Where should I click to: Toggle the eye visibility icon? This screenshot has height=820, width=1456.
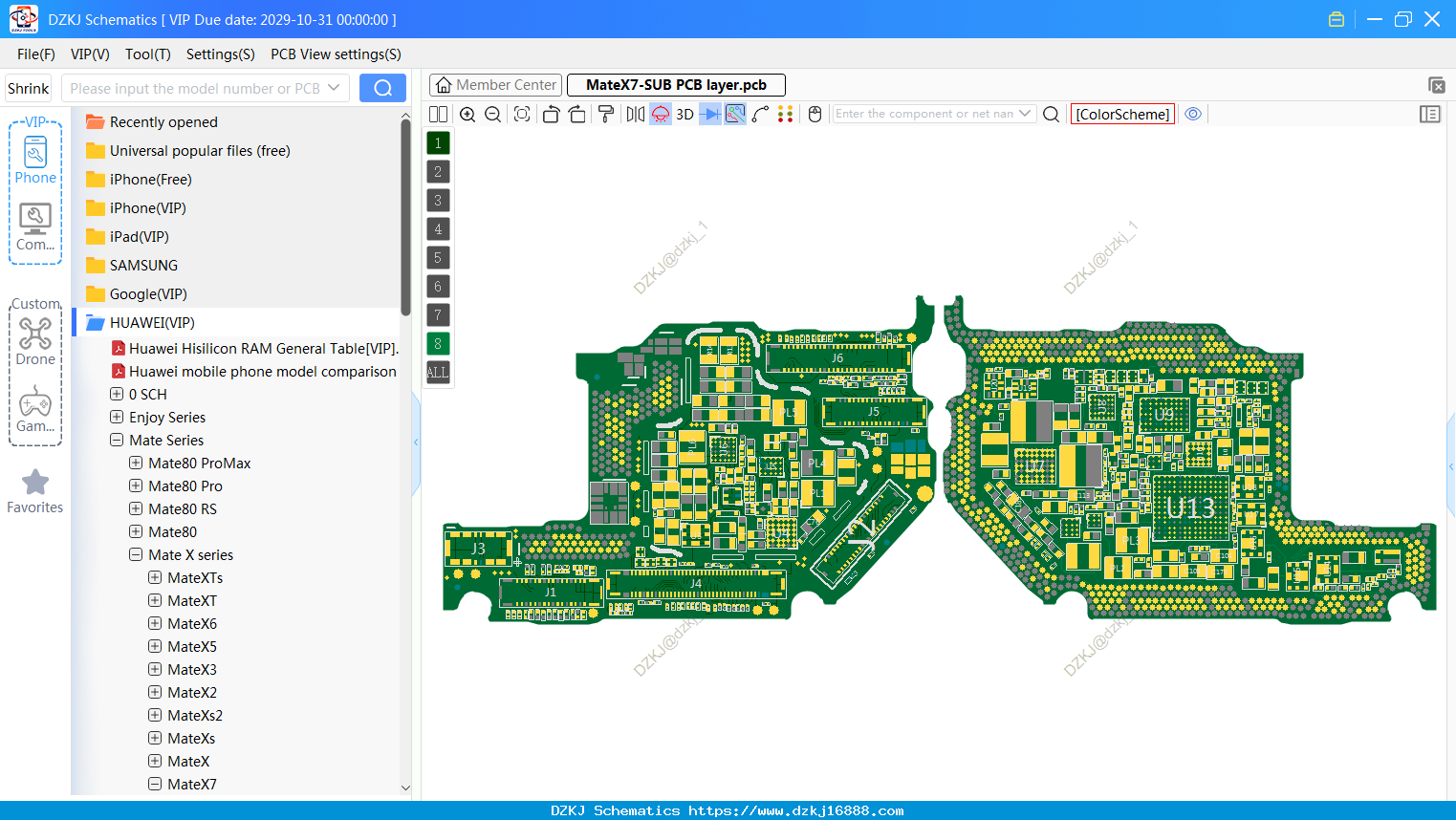1193,114
